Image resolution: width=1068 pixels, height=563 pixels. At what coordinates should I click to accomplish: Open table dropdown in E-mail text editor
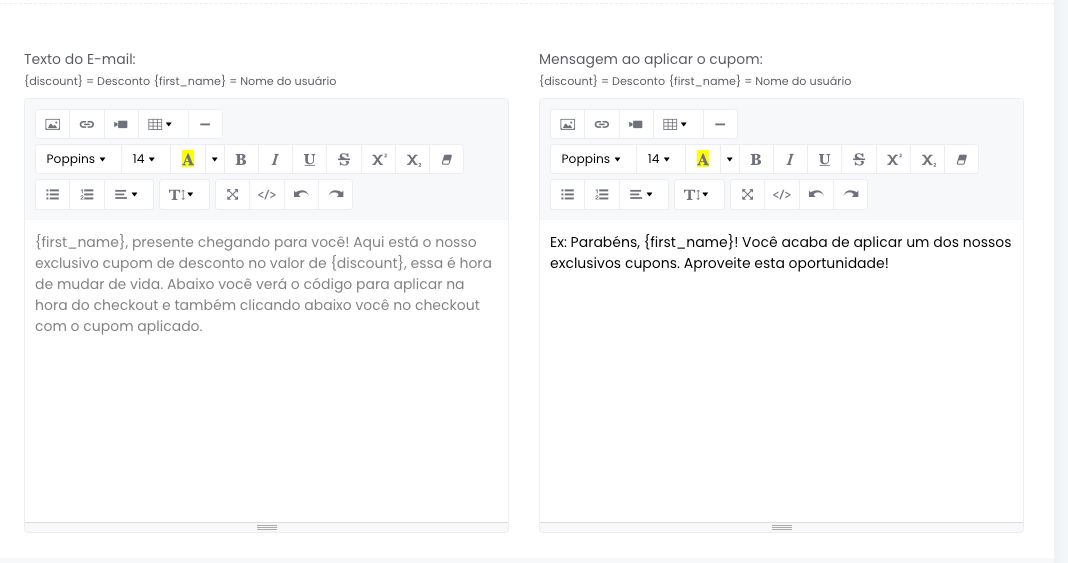coord(160,124)
